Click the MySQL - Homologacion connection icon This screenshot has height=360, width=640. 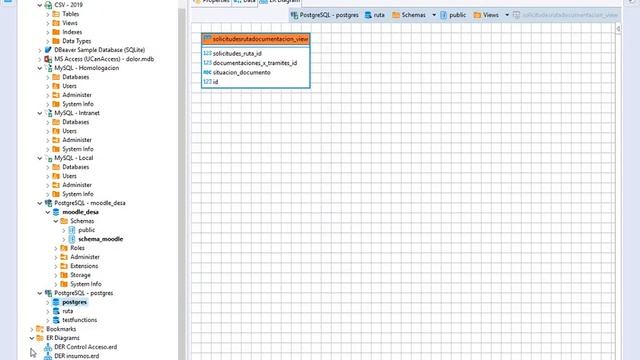click(48, 68)
